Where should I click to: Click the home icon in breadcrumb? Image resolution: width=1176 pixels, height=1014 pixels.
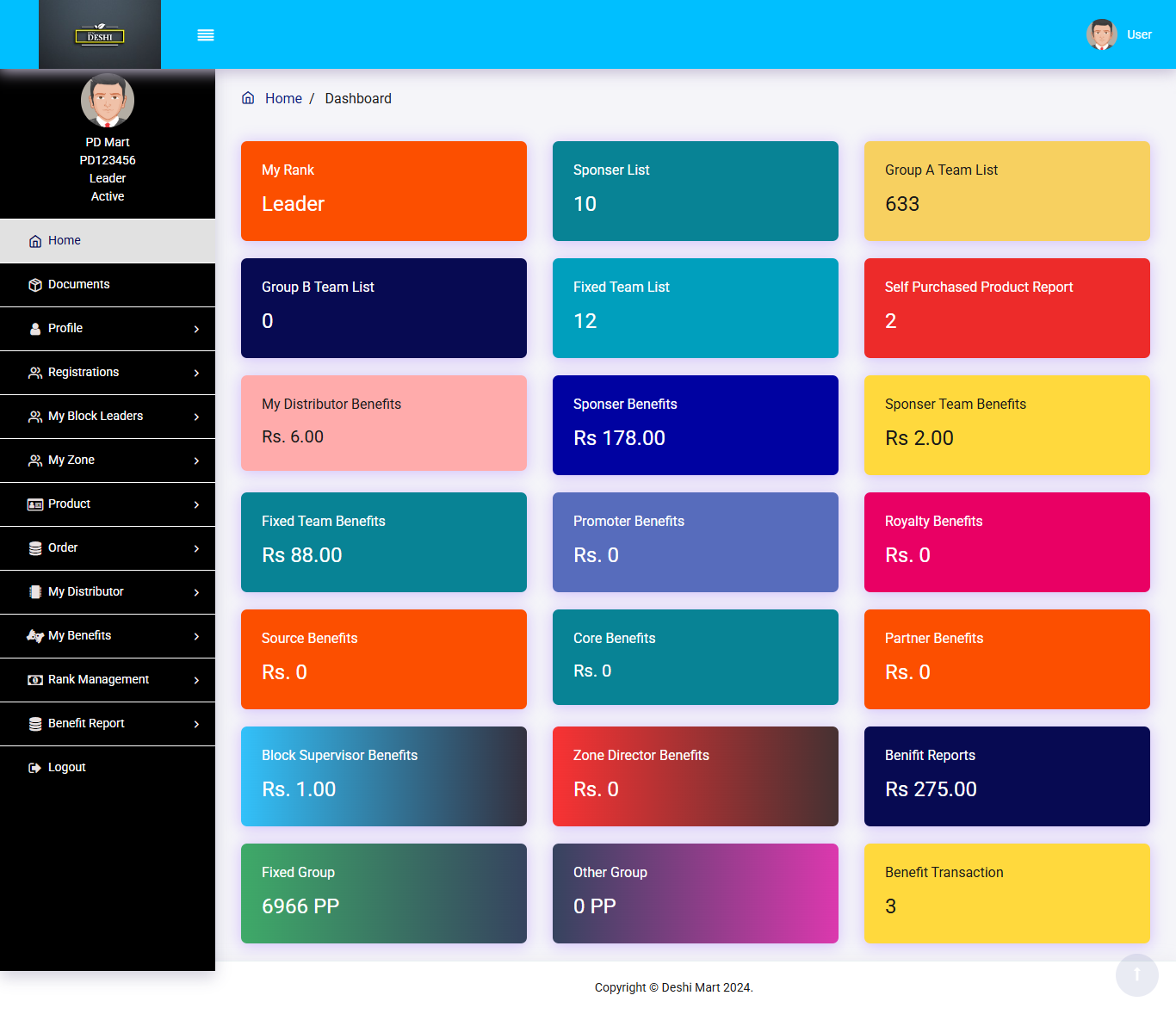tap(248, 98)
